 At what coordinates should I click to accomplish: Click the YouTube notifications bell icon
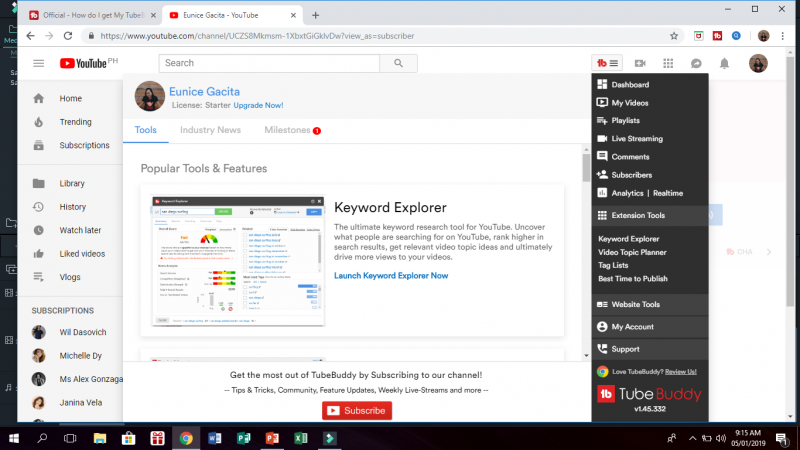click(724, 63)
